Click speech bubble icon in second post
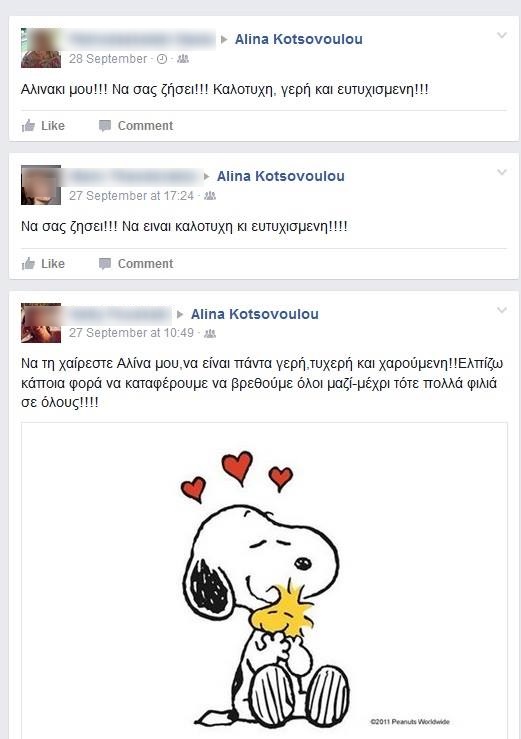Screen dimensions: 521x739 tap(105, 263)
